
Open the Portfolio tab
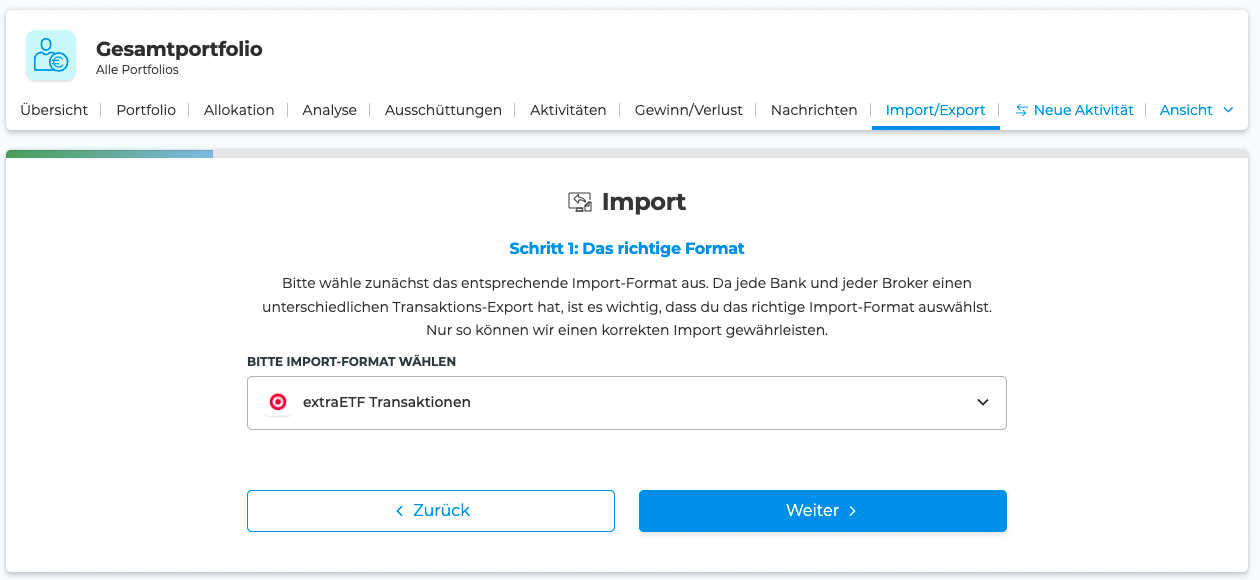click(x=146, y=110)
